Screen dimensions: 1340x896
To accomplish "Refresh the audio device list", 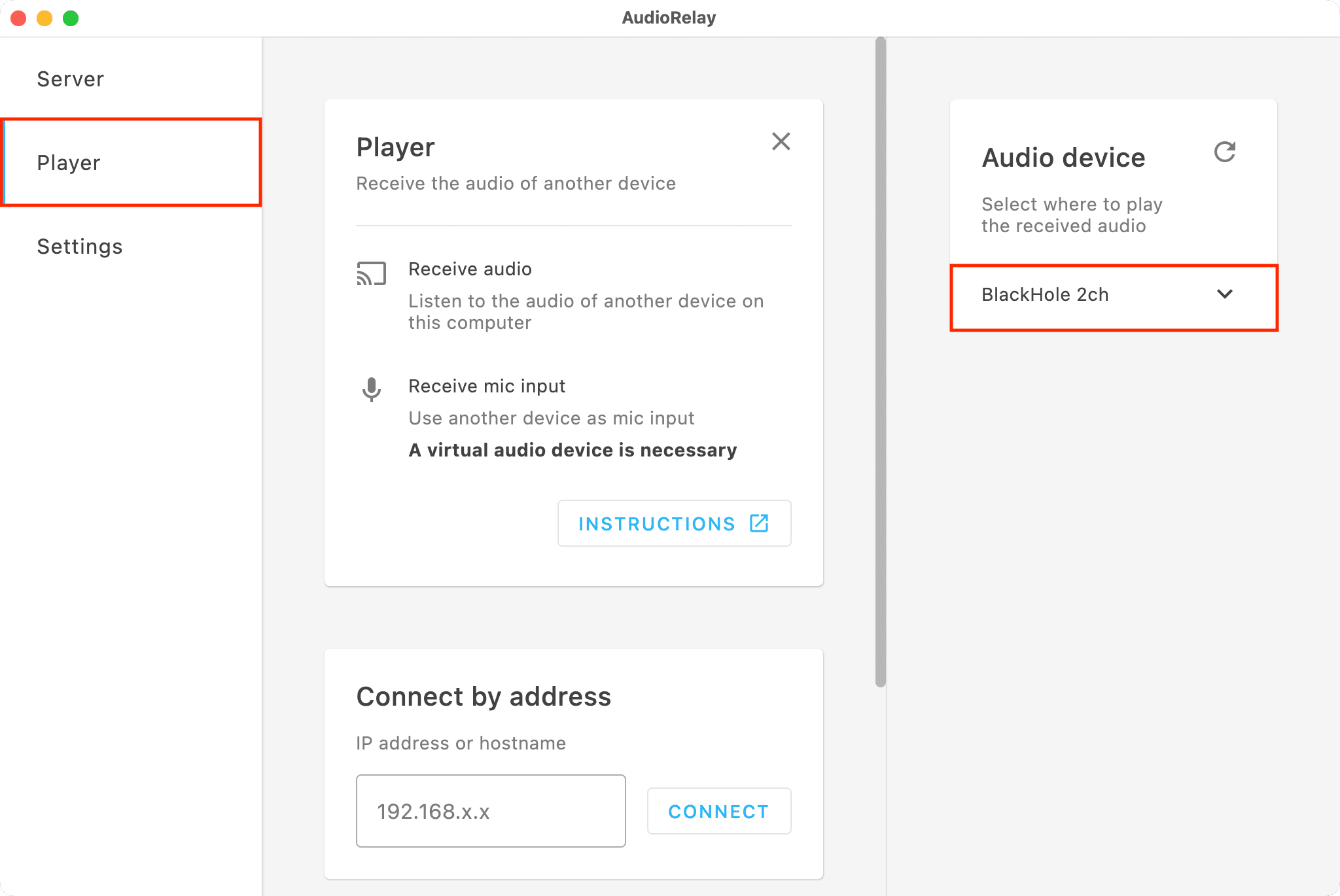I will 1225,152.
